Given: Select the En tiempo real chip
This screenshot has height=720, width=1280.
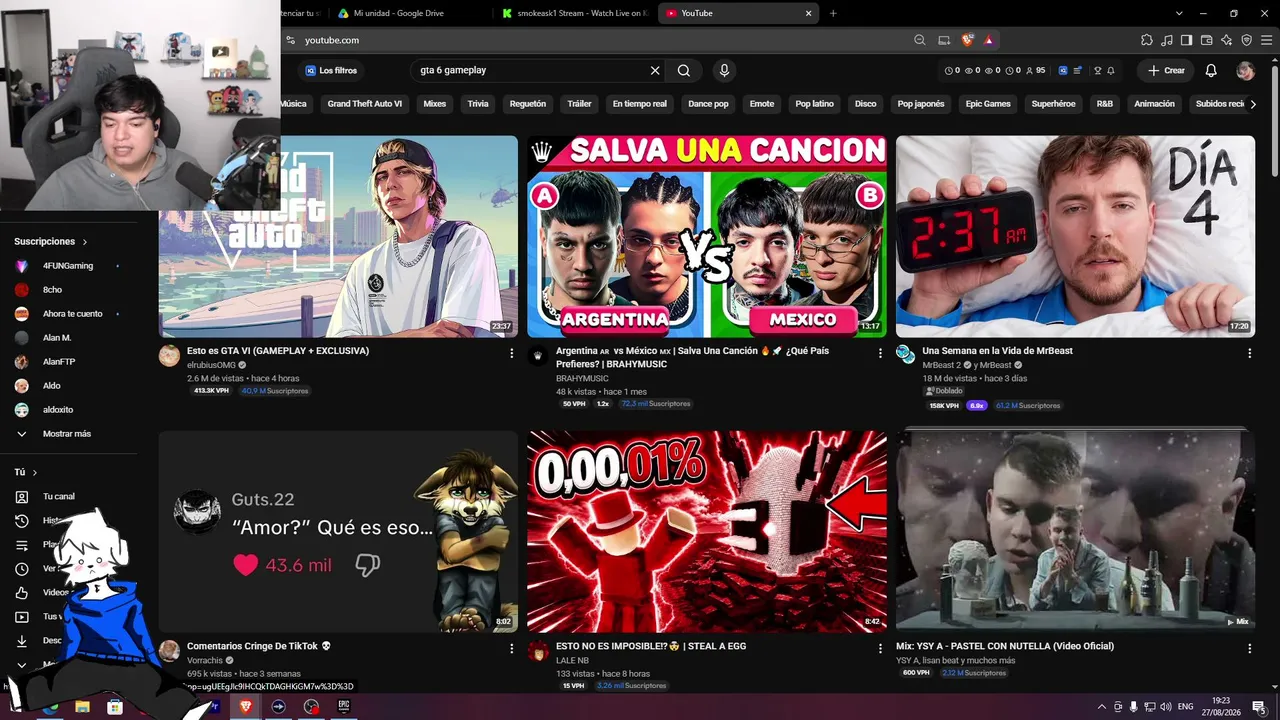Looking at the screenshot, I should tap(640, 104).
